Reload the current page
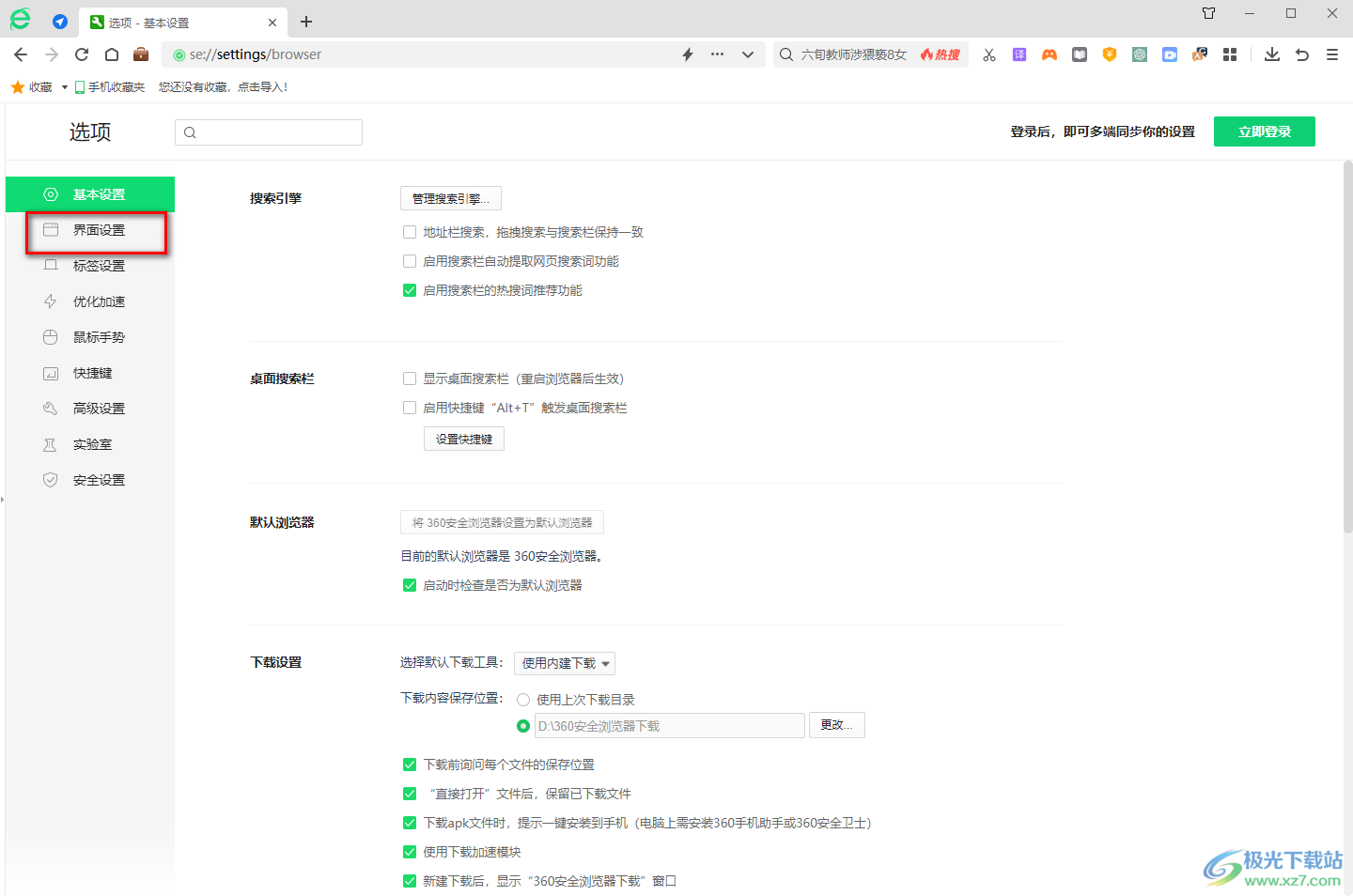Viewport: 1353px width, 896px height. point(82,54)
